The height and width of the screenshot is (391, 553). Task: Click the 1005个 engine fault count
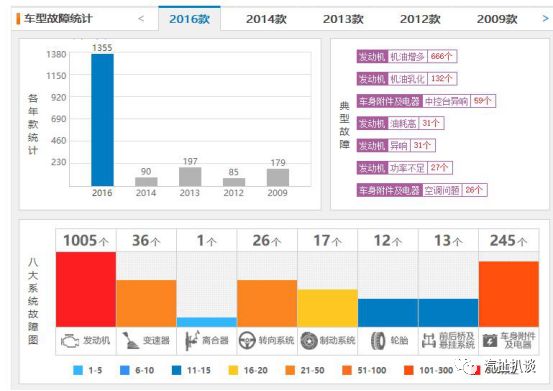click(x=86, y=241)
